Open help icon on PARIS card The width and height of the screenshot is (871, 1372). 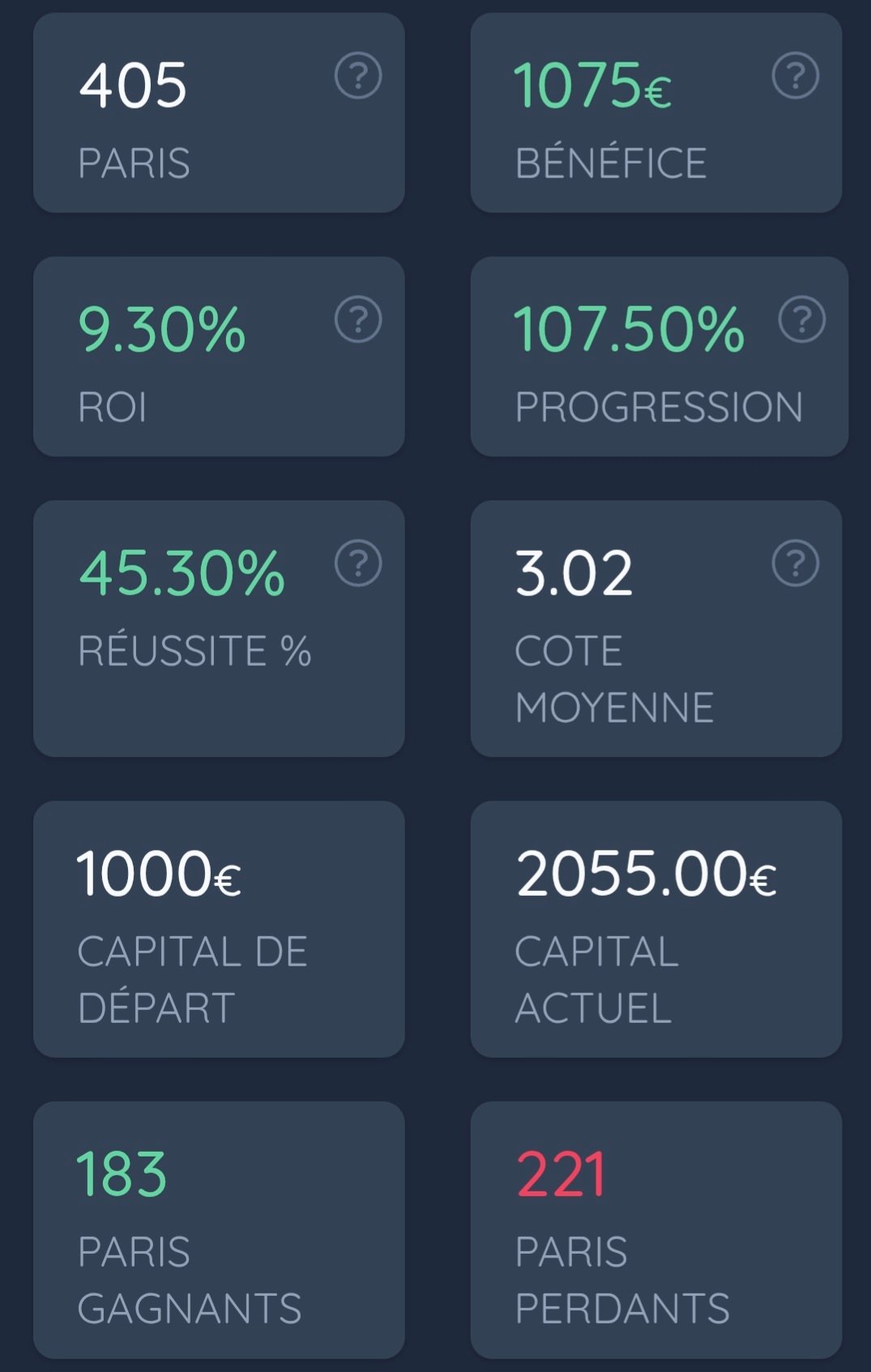[x=358, y=75]
